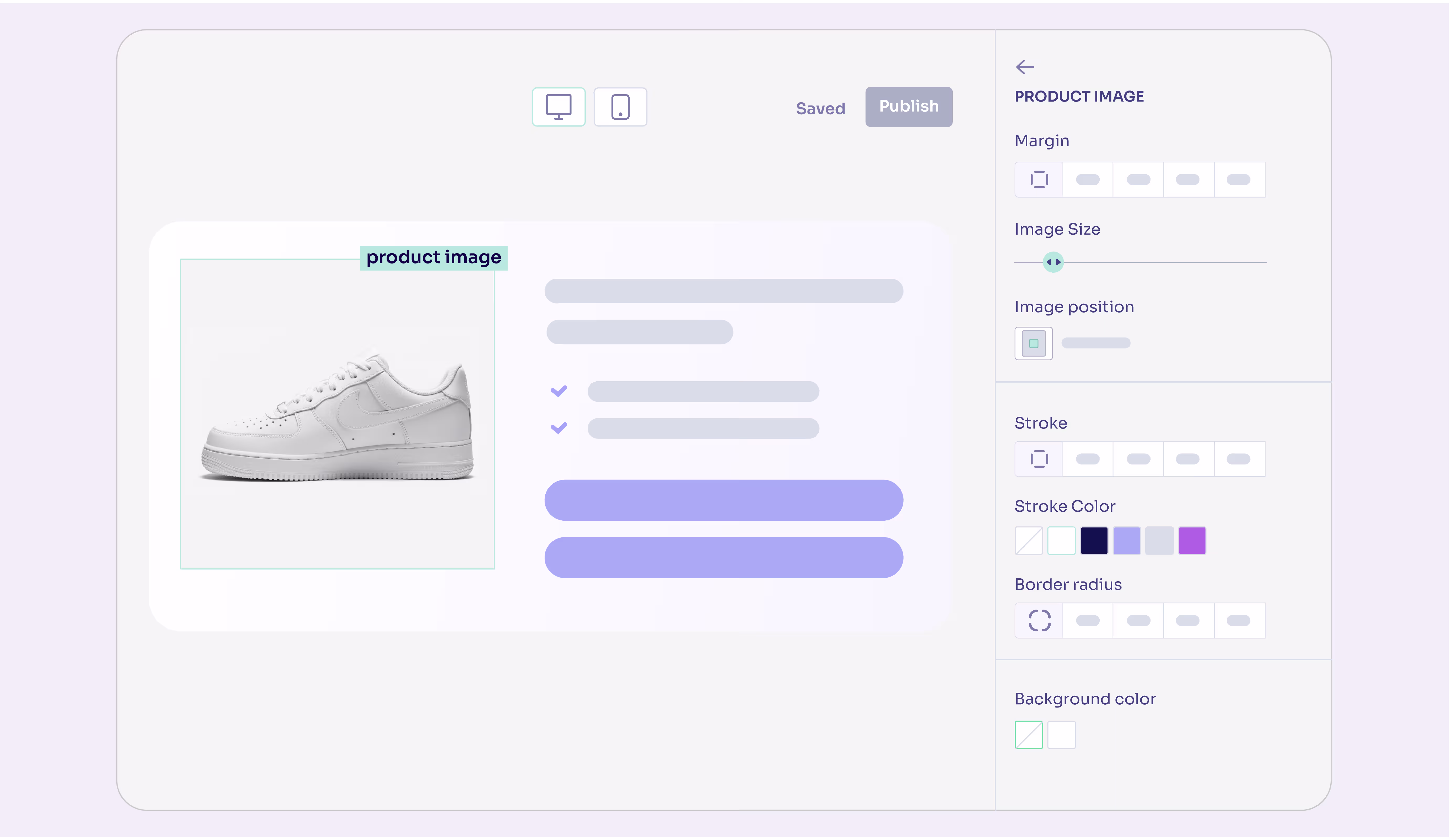Click the back arrow above Product Image
Screen dimensions: 1449x840
point(1025,67)
